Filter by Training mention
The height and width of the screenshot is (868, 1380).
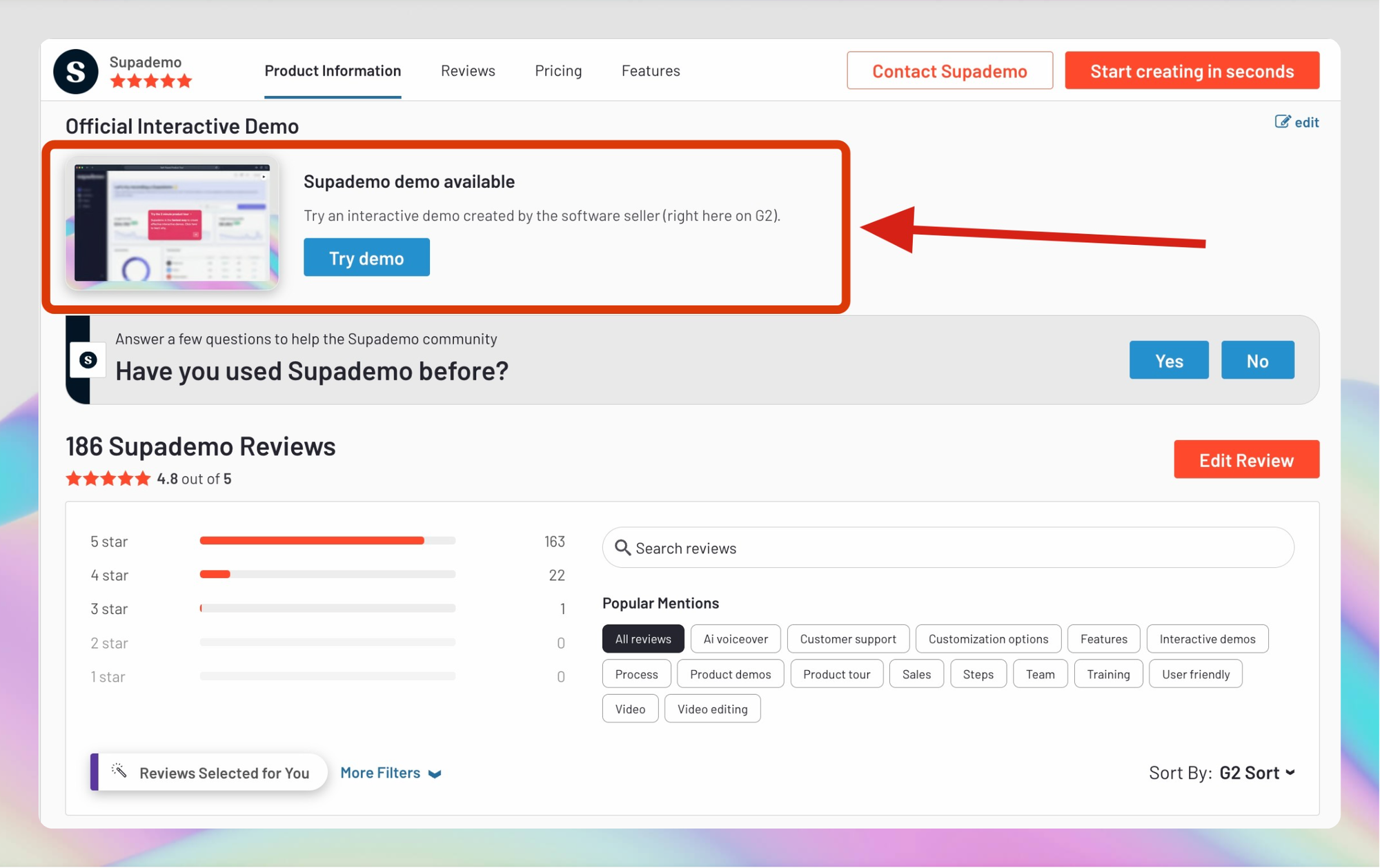click(1108, 674)
